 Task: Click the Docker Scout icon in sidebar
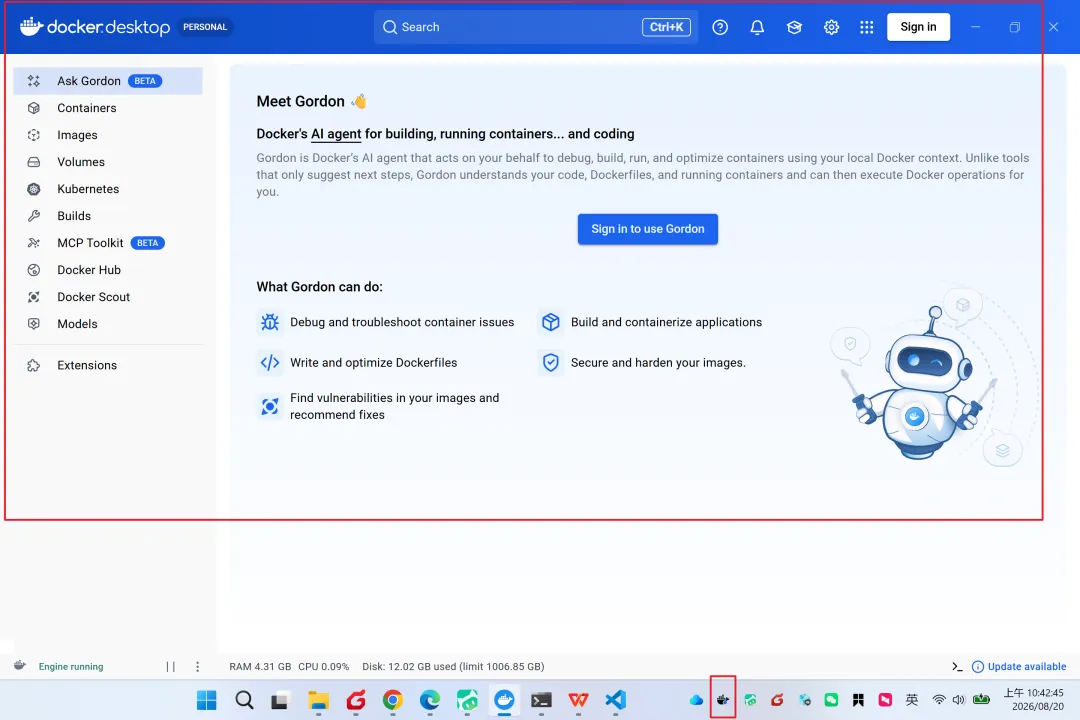tap(34, 297)
